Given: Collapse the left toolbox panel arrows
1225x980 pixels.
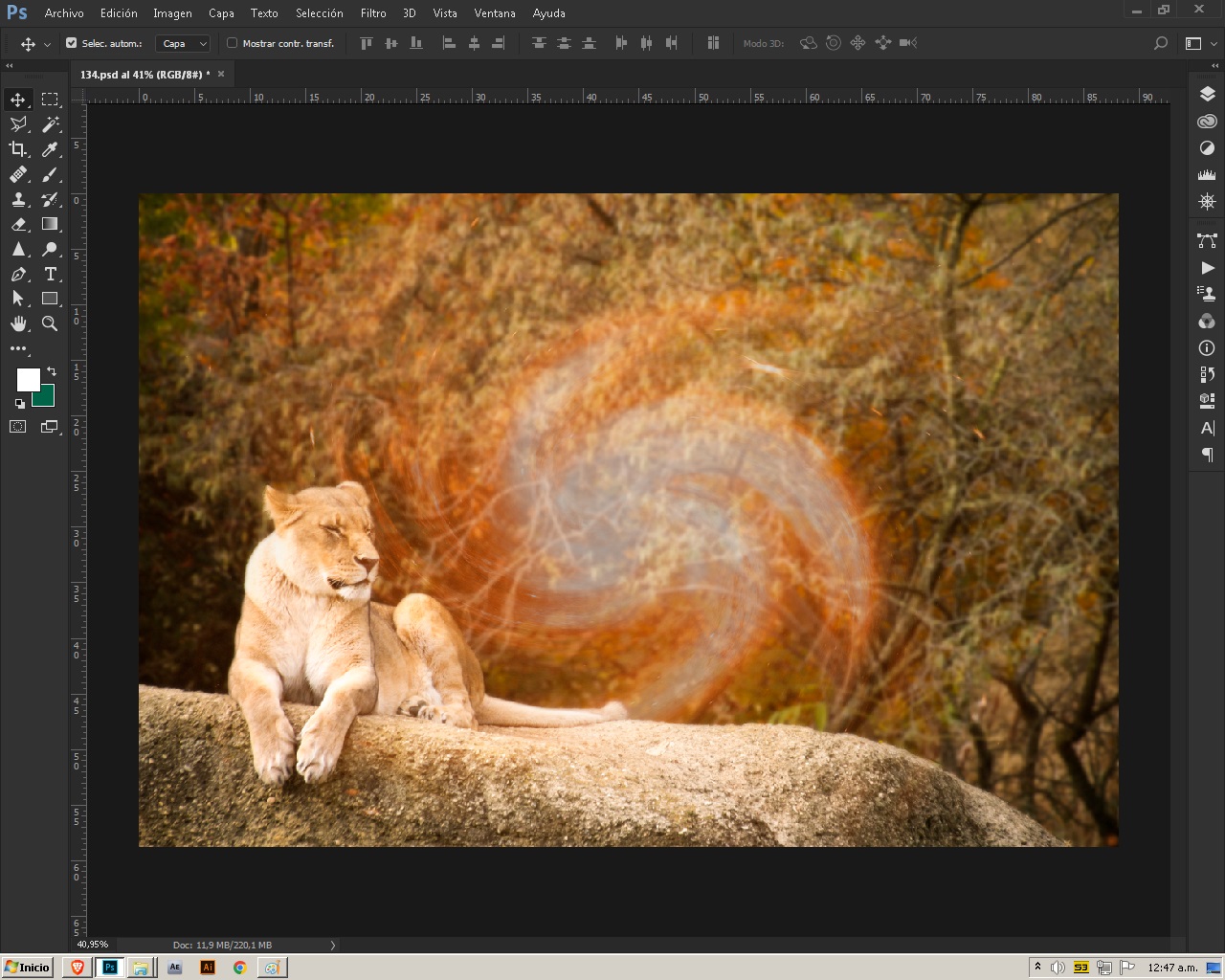Looking at the screenshot, I should (x=10, y=66).
